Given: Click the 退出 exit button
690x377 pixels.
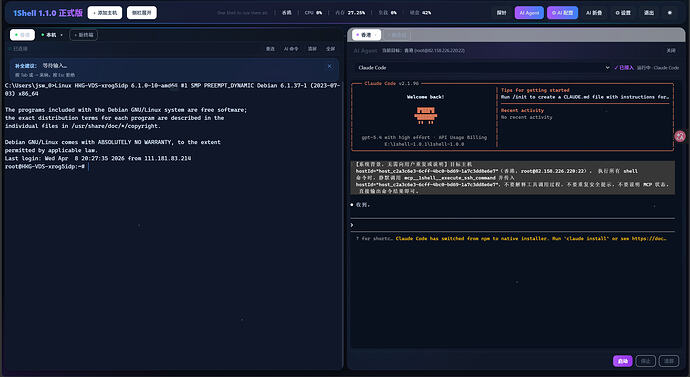Looking at the screenshot, I should pyautogui.click(x=649, y=13).
